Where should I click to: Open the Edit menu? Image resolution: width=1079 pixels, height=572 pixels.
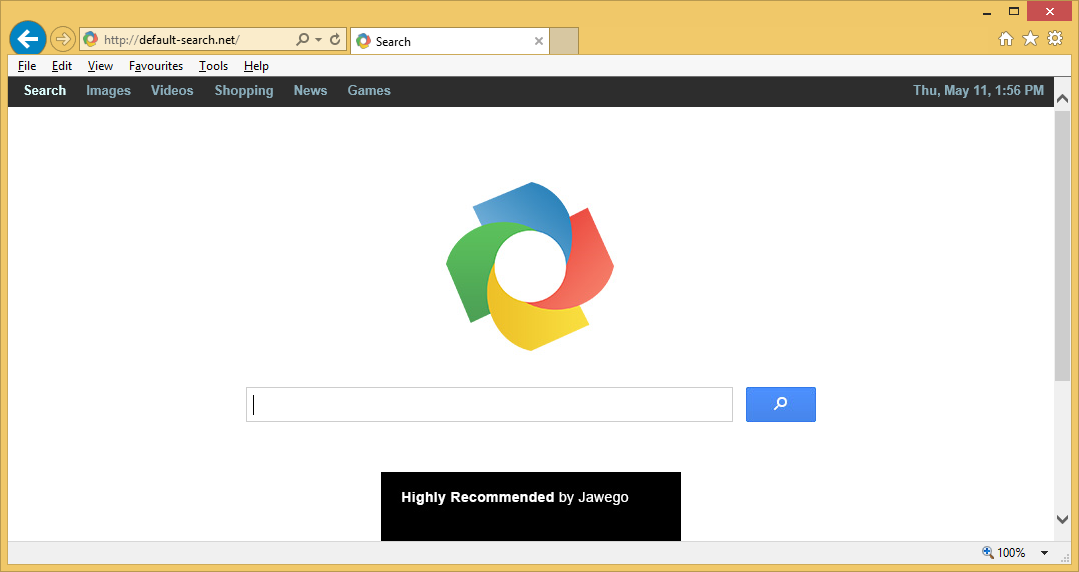click(62, 66)
